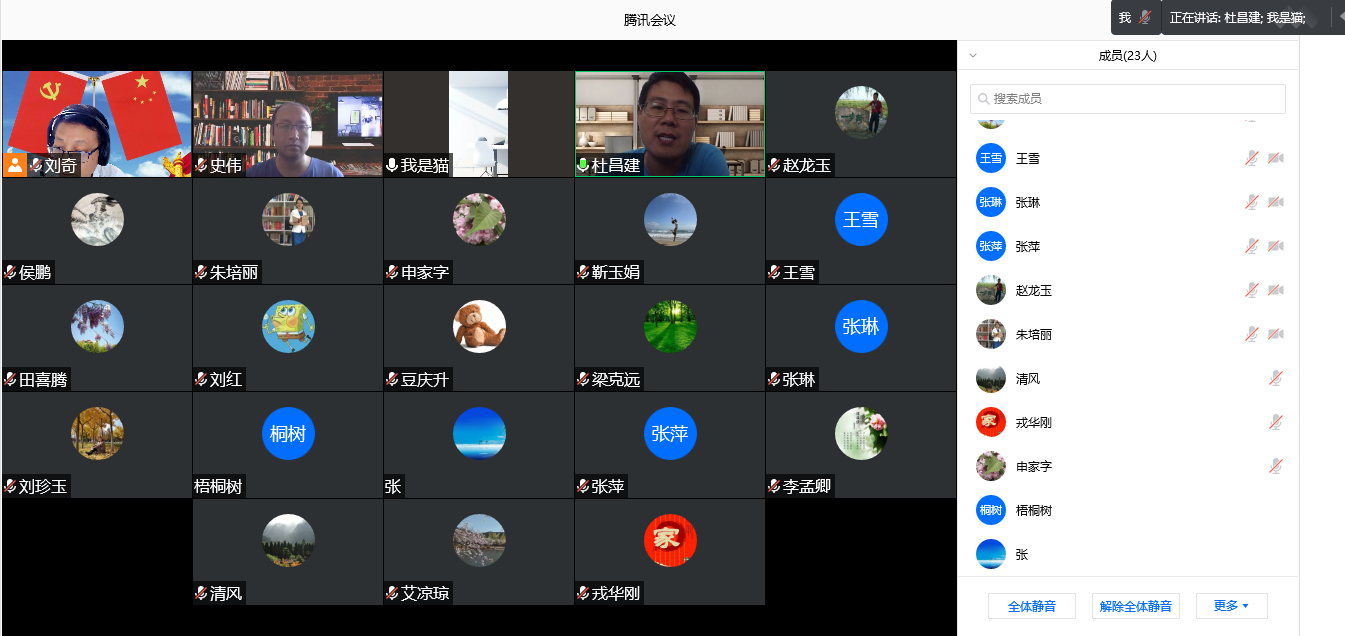Viewport: 1345px width, 636px height.
Task: Click the muted mic icon on 侯鹏's tile
Action: coord(11,272)
